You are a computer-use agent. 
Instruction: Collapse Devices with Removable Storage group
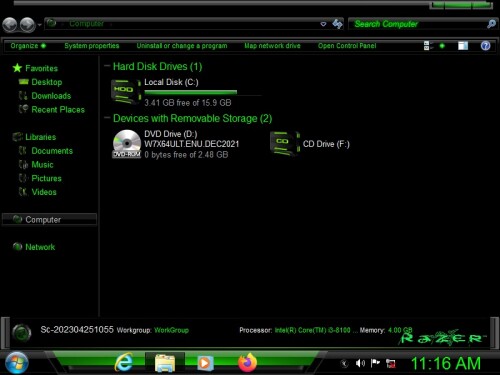tap(107, 118)
